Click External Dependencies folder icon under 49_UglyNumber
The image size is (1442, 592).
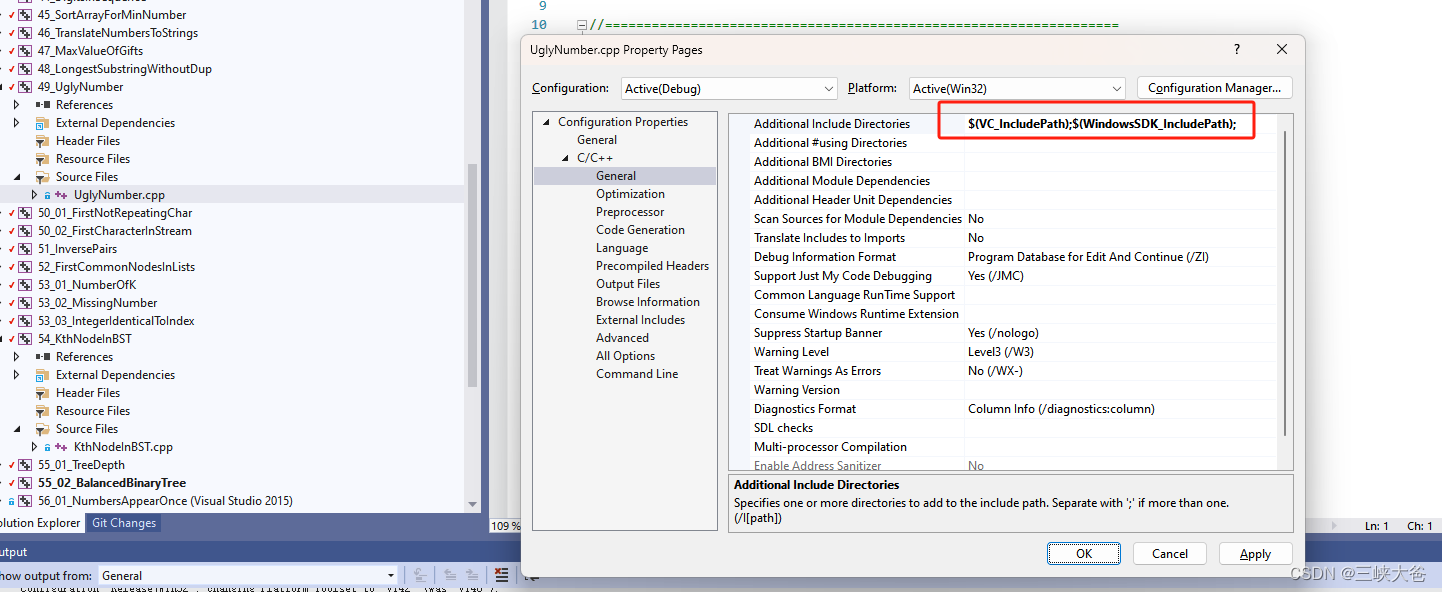click(x=43, y=123)
